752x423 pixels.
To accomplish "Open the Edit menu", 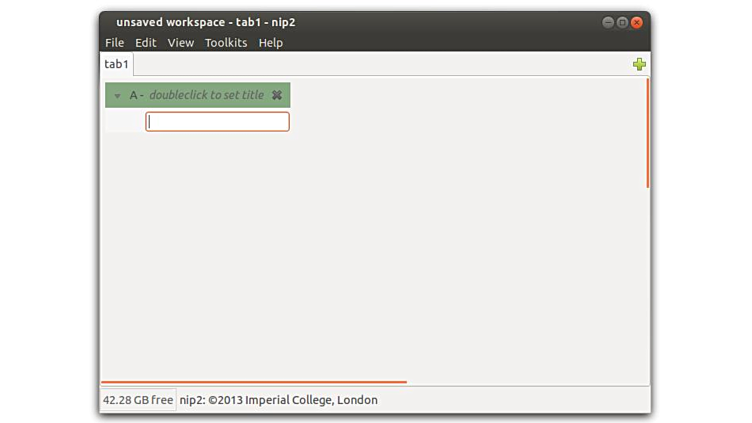I will [x=146, y=43].
